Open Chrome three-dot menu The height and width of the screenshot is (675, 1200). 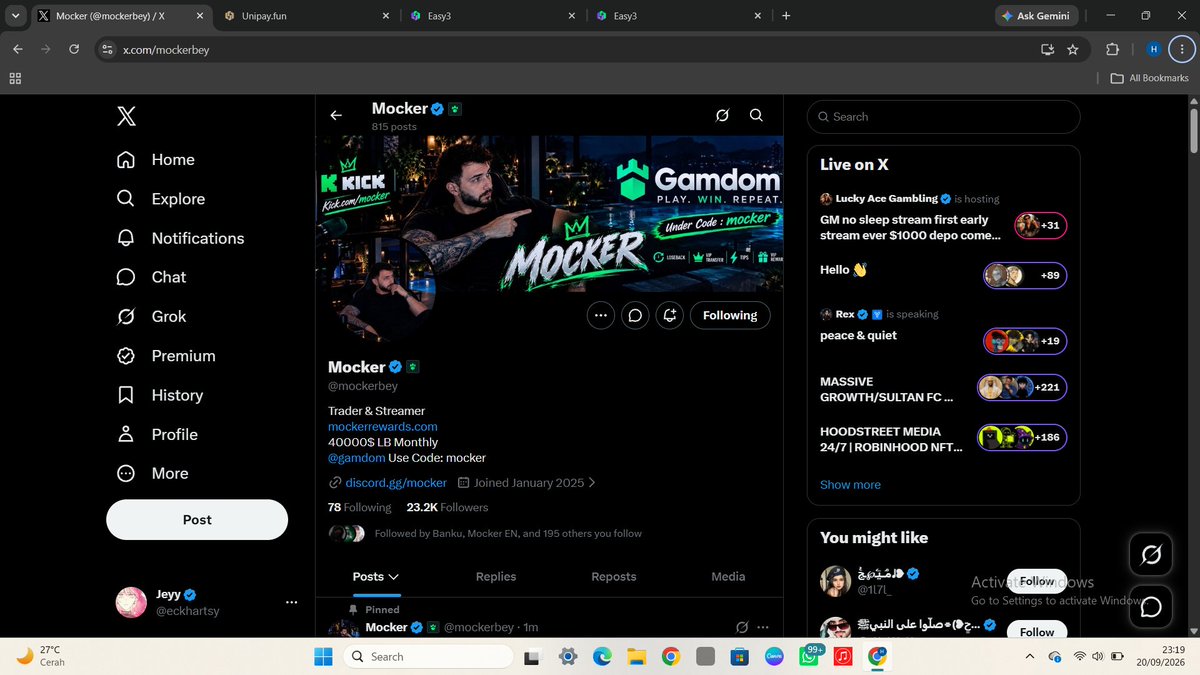coord(1182,49)
